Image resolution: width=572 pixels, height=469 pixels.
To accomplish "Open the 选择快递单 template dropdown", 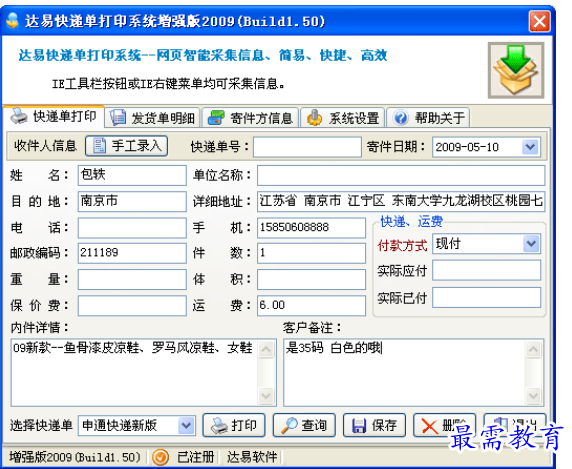I will point(186,425).
